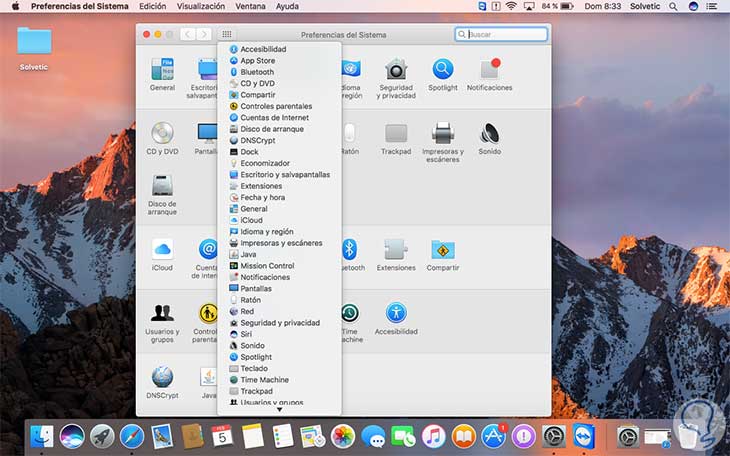Open the Edición menu
This screenshot has height=456, width=730.
(153, 6)
